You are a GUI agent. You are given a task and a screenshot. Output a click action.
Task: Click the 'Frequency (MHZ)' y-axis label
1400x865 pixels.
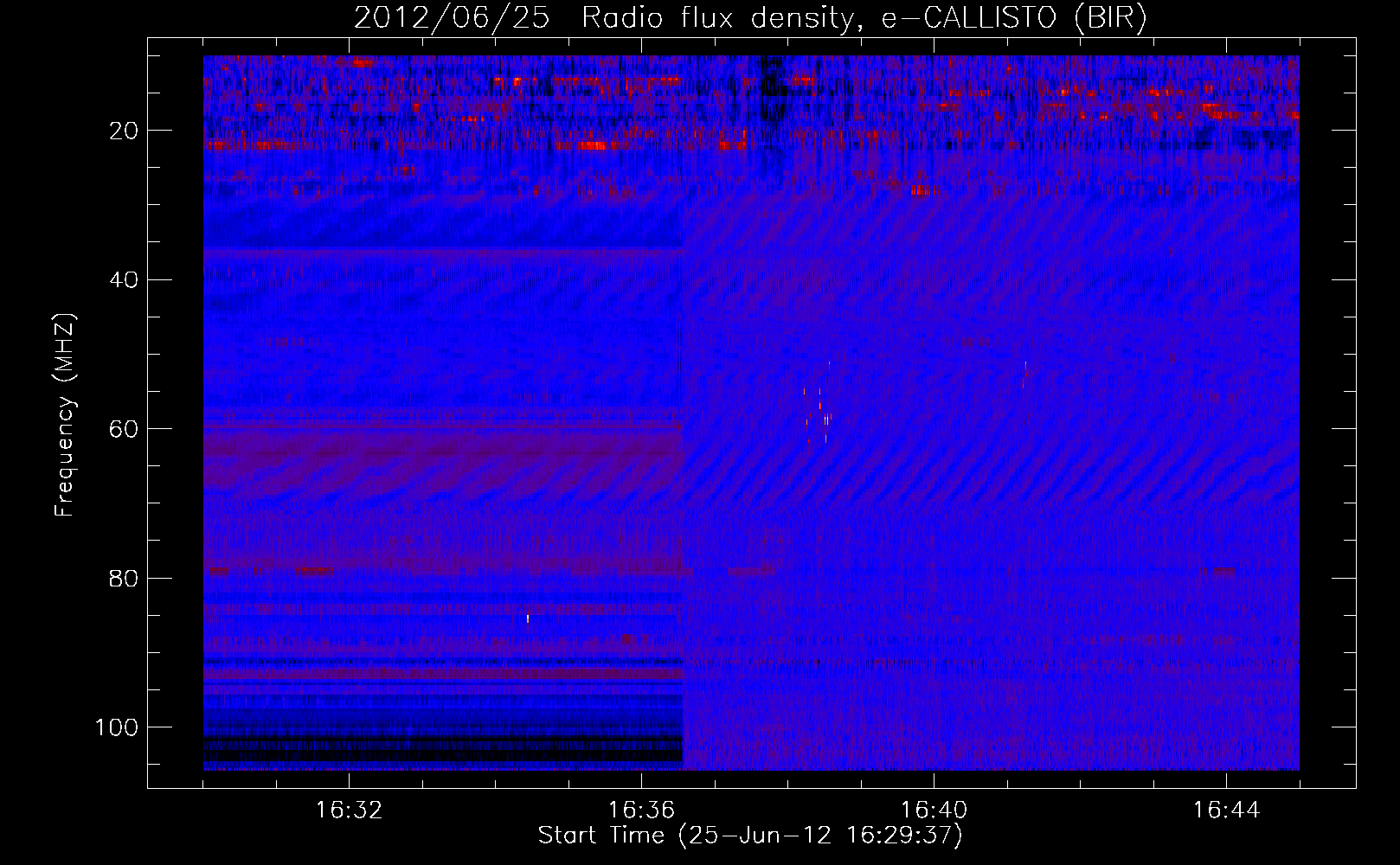pos(66,415)
